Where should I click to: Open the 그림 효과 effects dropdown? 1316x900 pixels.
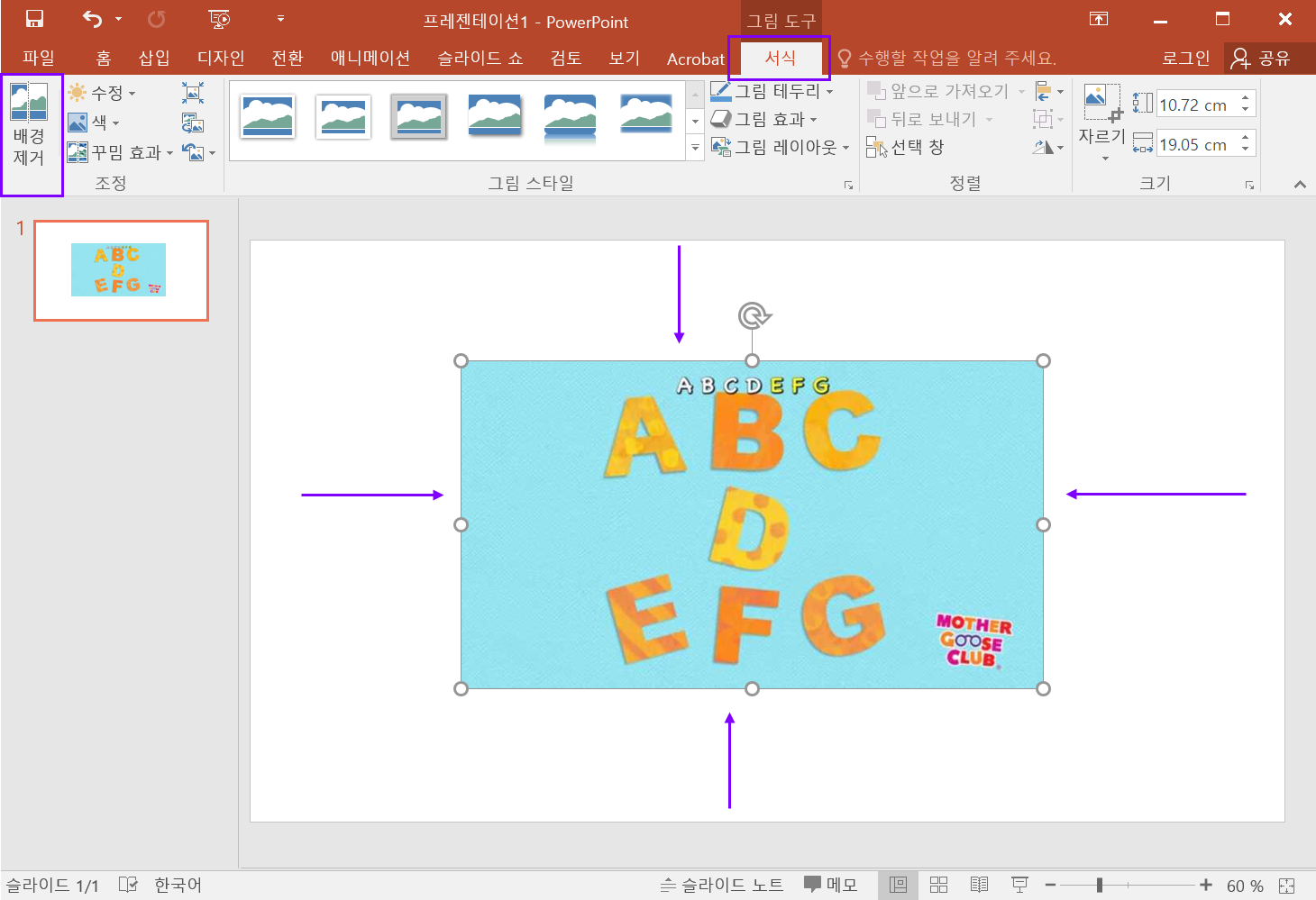[x=763, y=119]
